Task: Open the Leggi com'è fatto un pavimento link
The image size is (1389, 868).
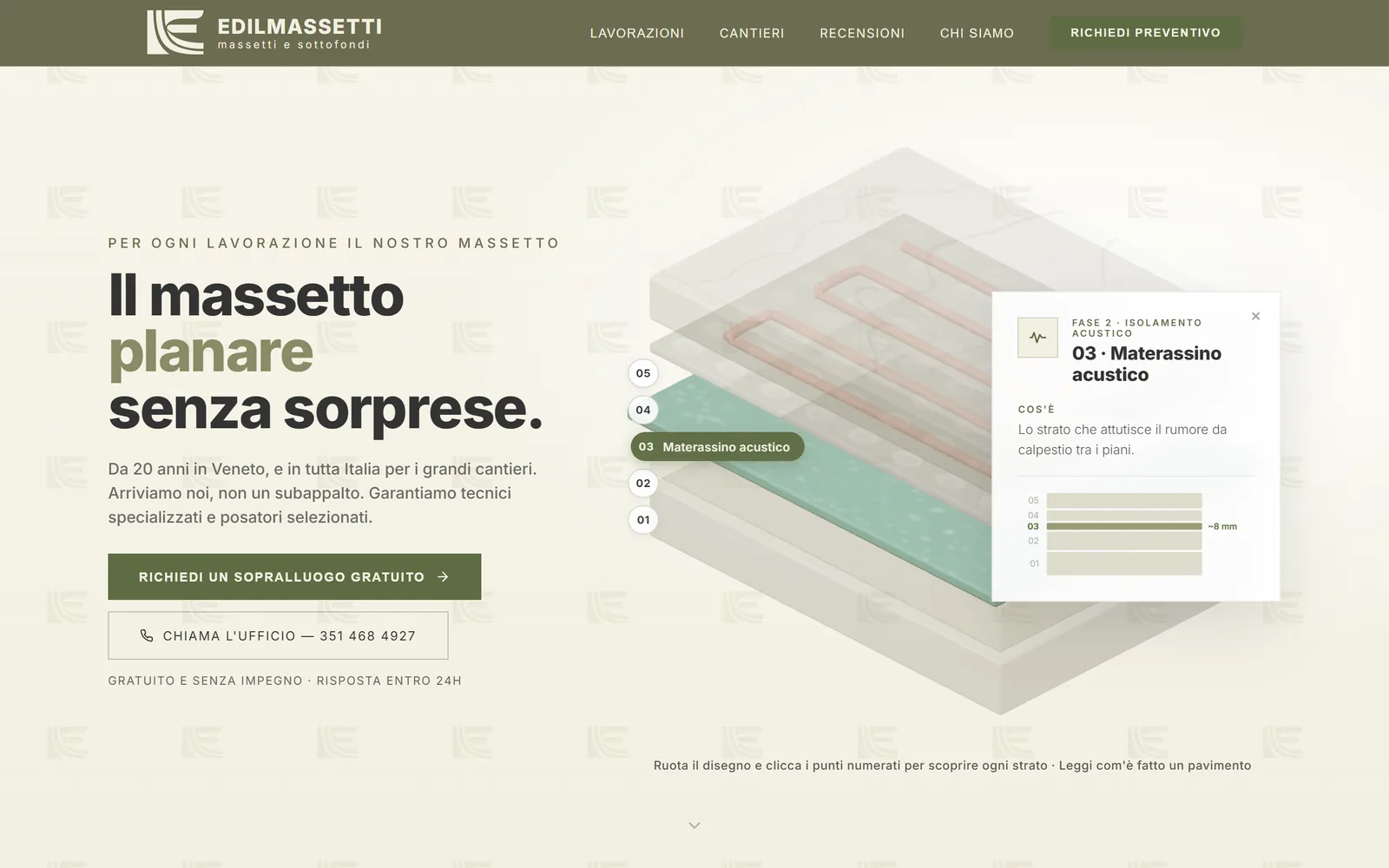Action: pos(1155,766)
